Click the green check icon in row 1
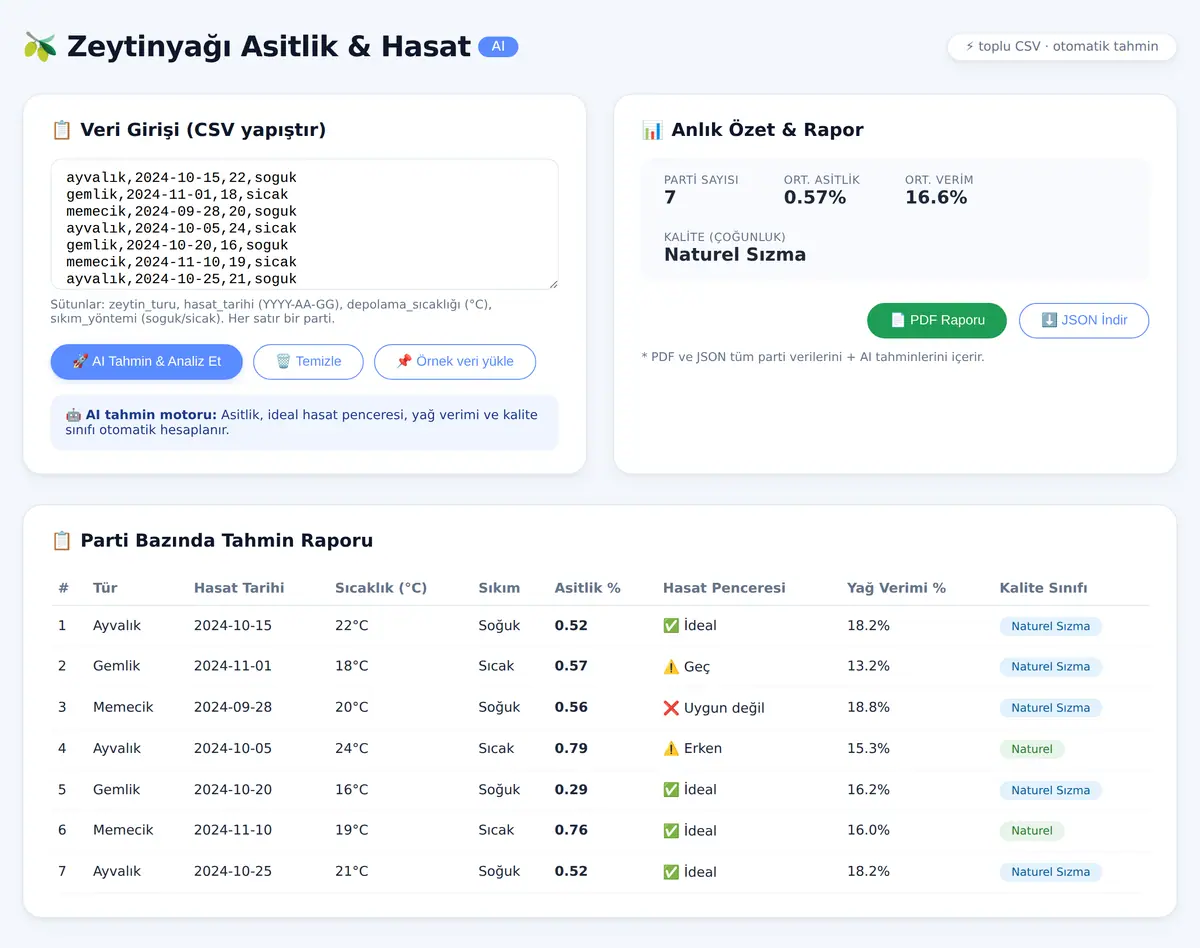Screen dimensions: 1200x948 tap(671, 626)
